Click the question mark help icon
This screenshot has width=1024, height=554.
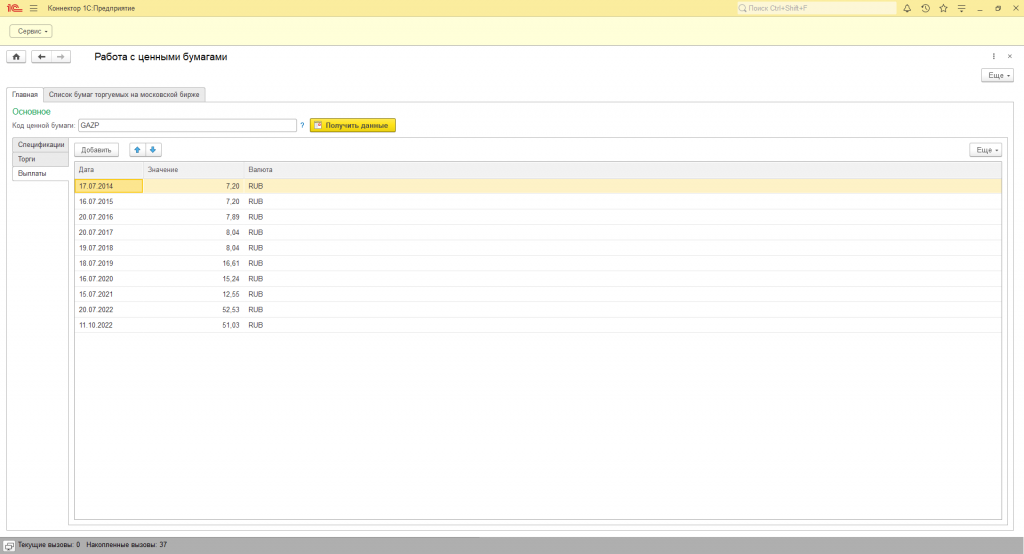pos(302,125)
